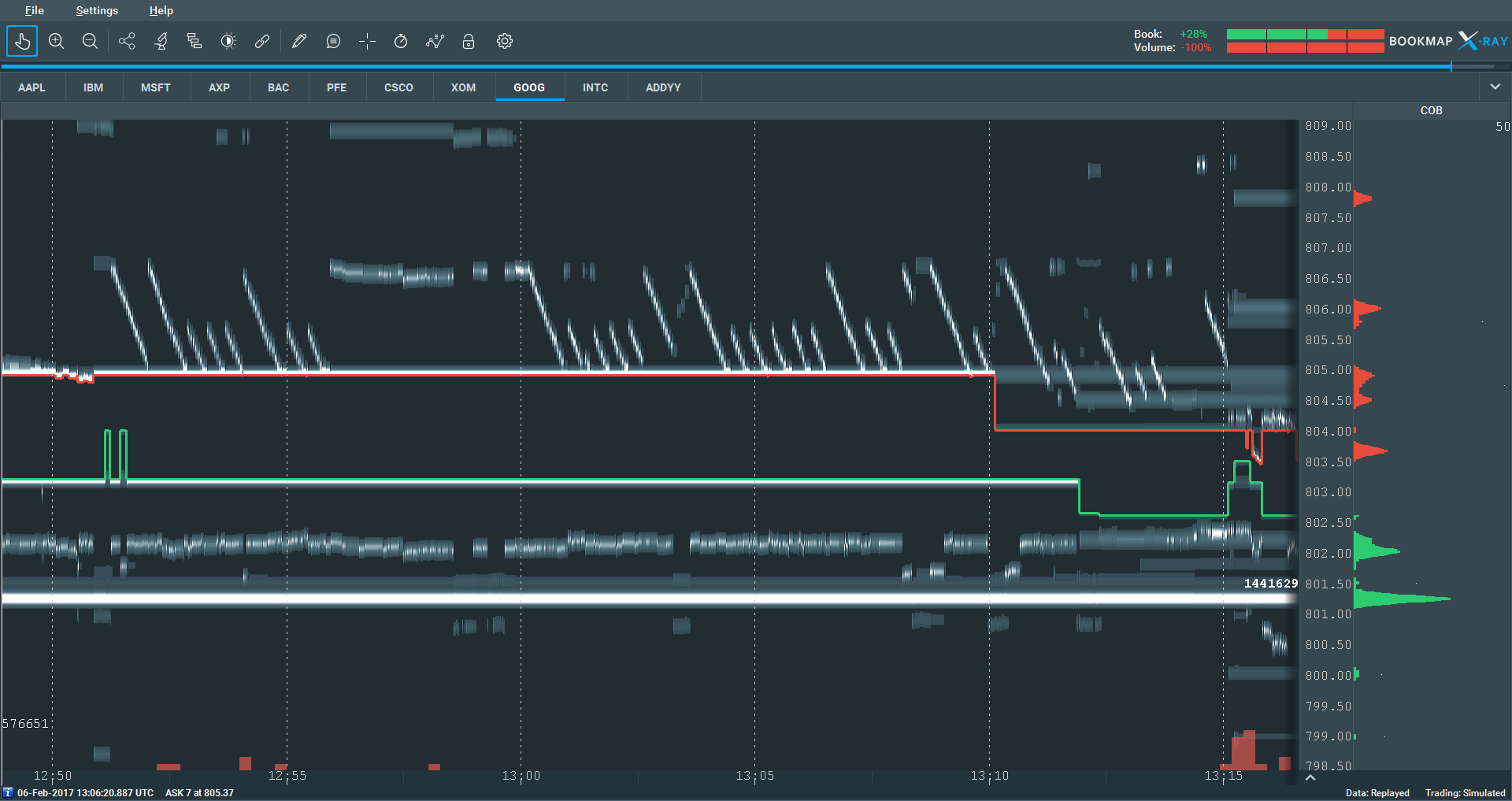Expand the bottom panel up chevron
1512x801 pixels.
click(1310, 778)
